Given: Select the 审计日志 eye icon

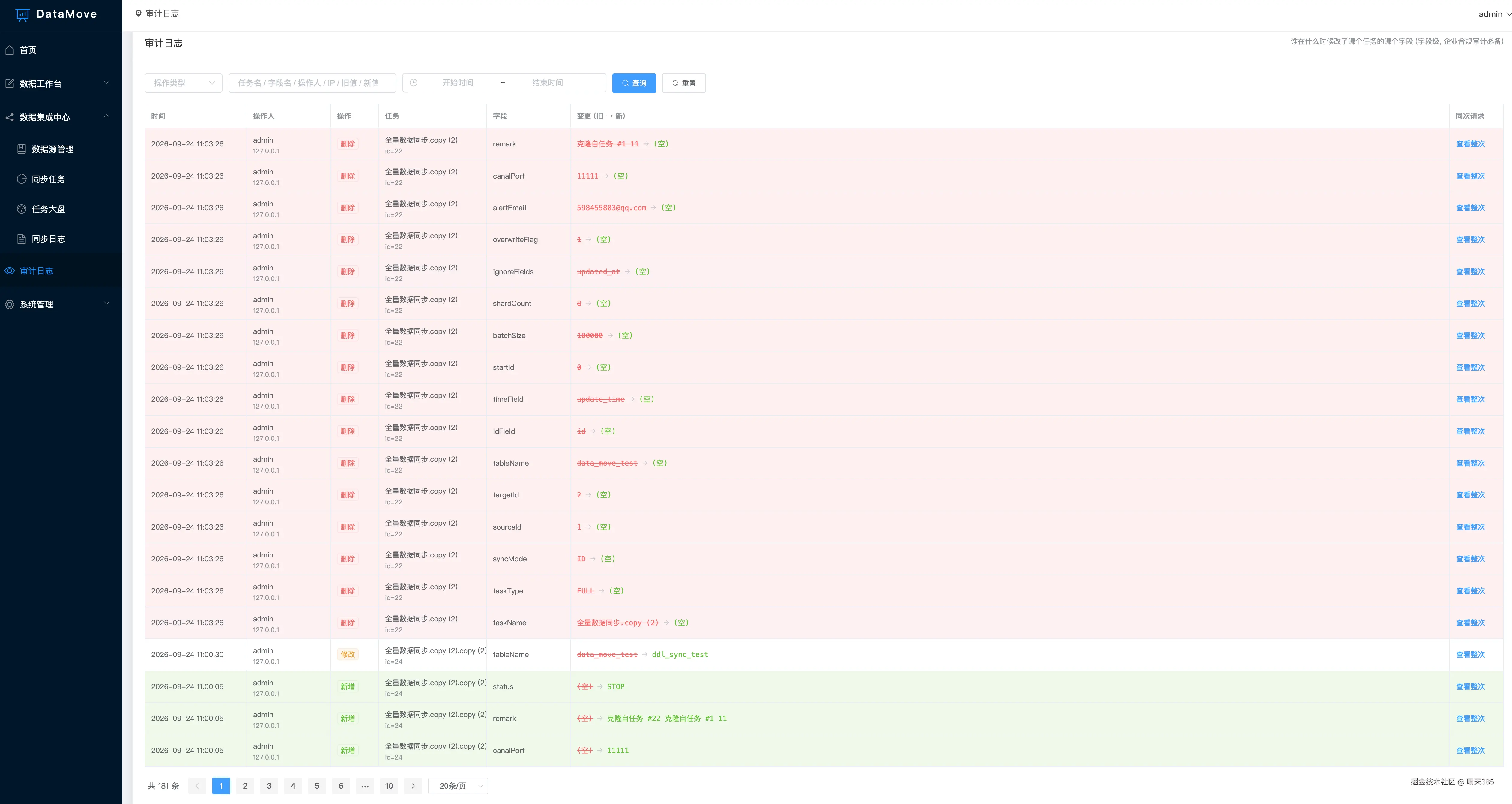Looking at the screenshot, I should pos(9,271).
